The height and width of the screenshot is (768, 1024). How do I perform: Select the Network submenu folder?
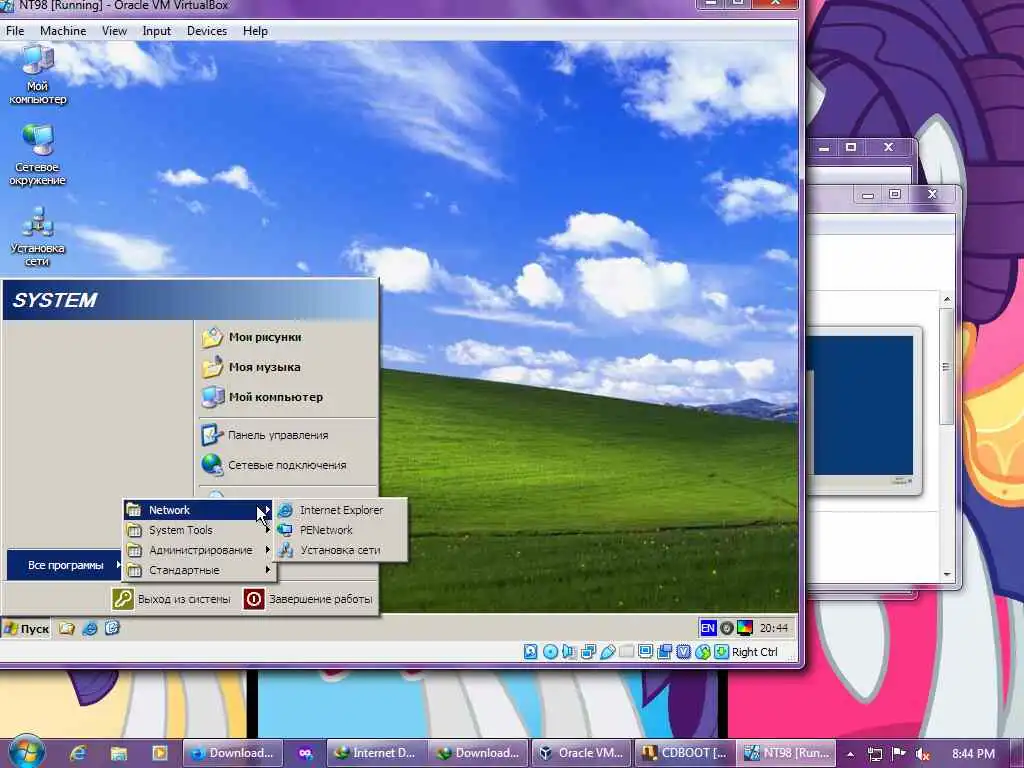pyautogui.click(x=198, y=510)
